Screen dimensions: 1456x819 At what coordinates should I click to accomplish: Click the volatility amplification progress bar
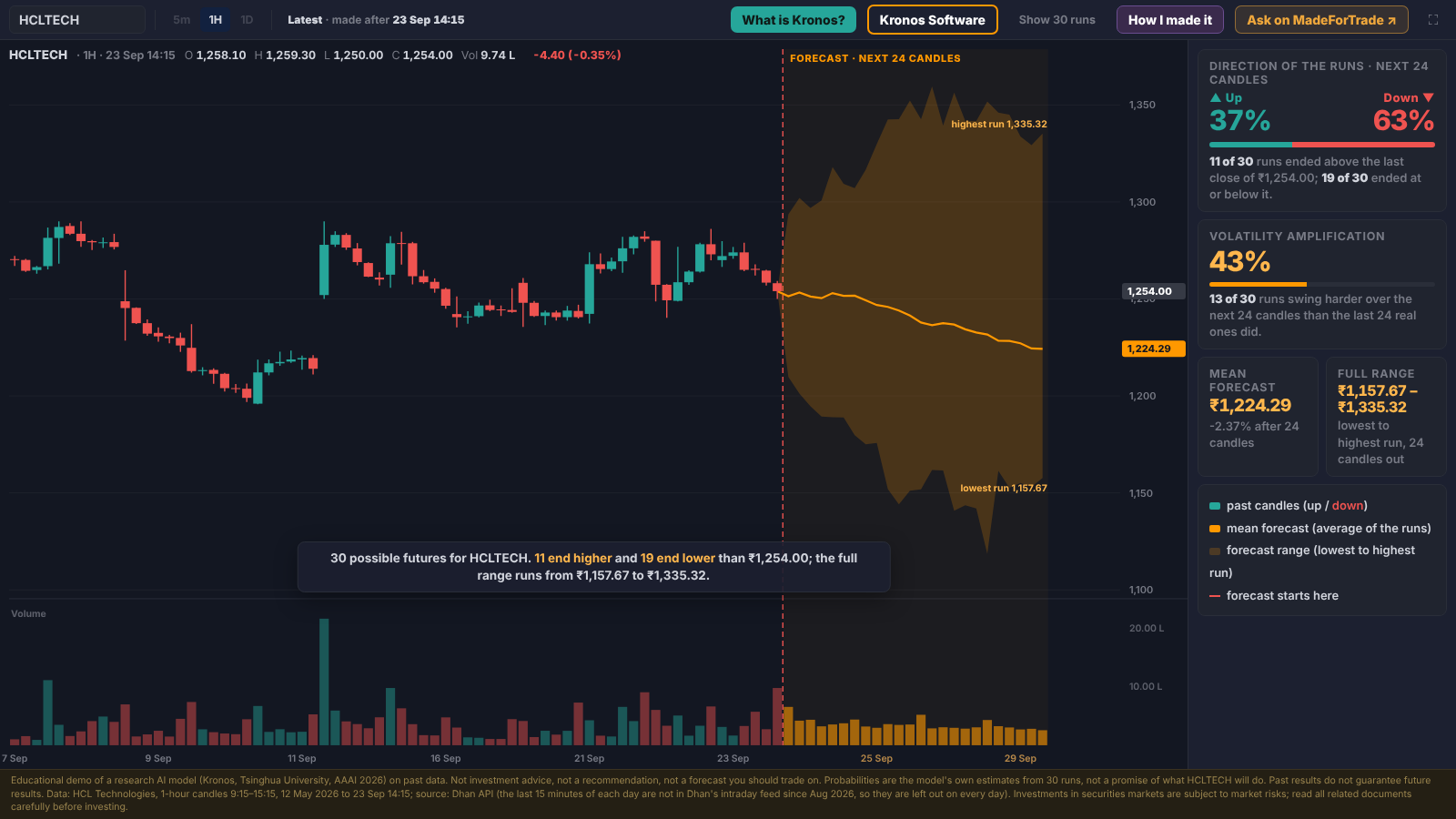point(1322,285)
